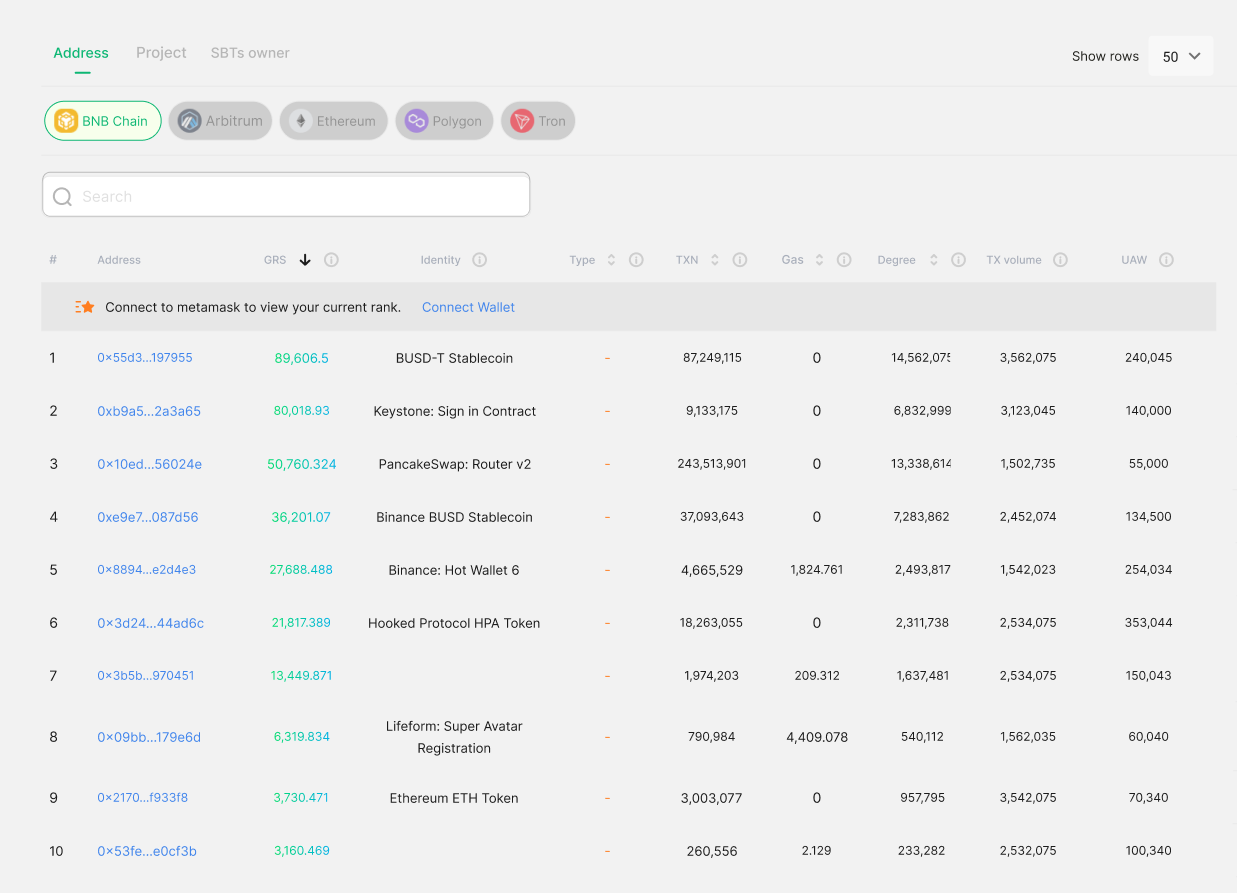Open the SBTs owner tab

tap(250, 53)
